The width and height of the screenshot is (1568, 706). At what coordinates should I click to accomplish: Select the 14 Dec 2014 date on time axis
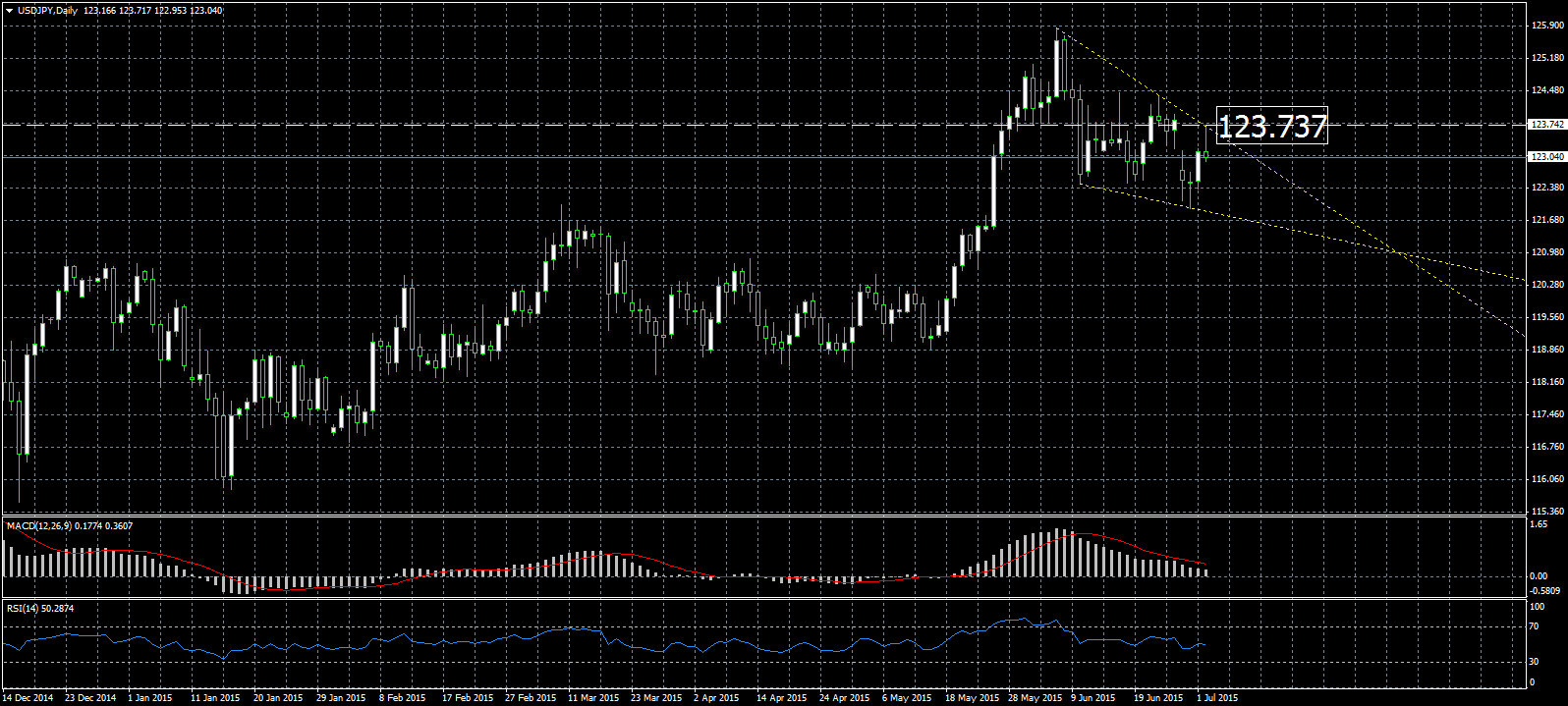pyautogui.click(x=28, y=698)
